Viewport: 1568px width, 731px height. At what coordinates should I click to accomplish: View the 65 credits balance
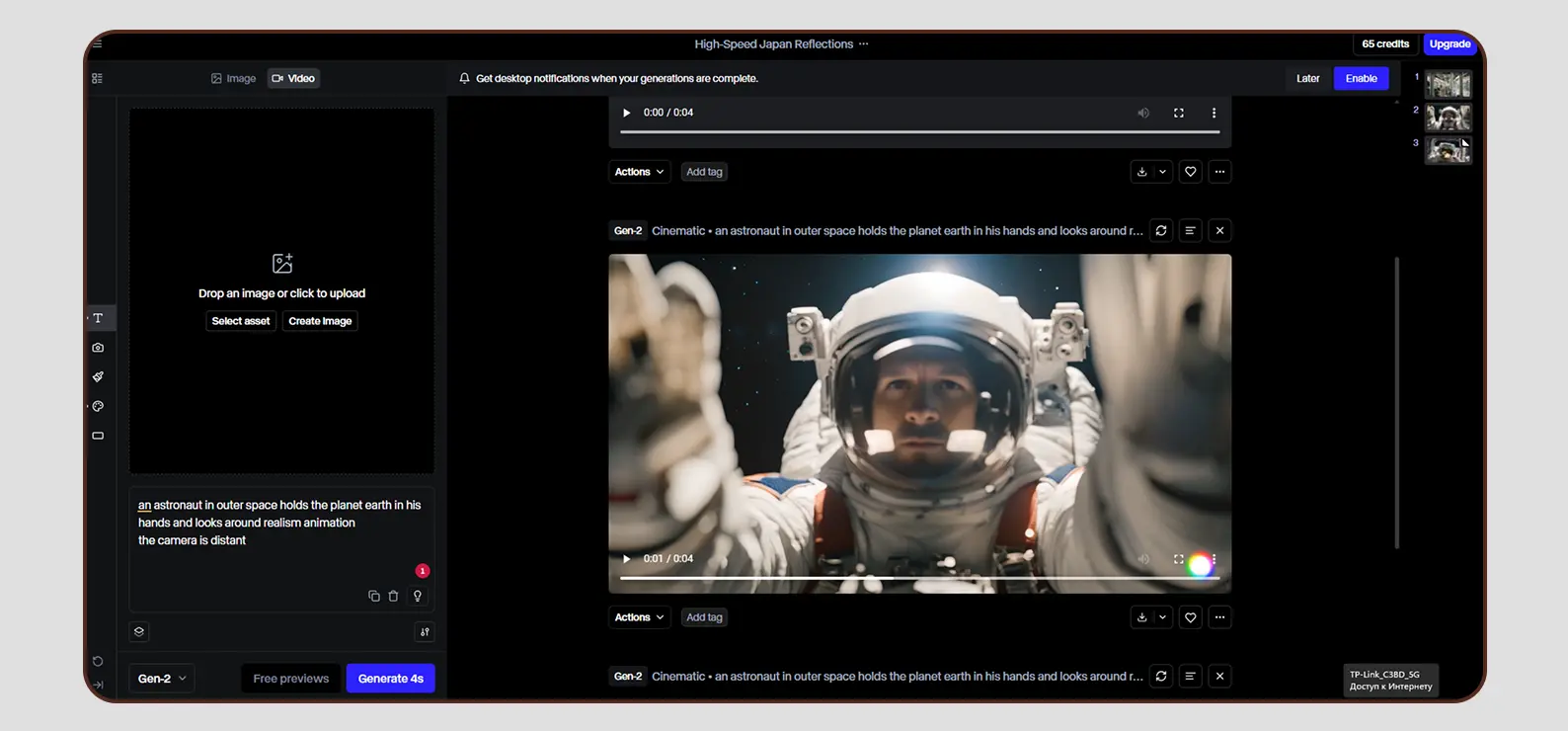(1385, 43)
